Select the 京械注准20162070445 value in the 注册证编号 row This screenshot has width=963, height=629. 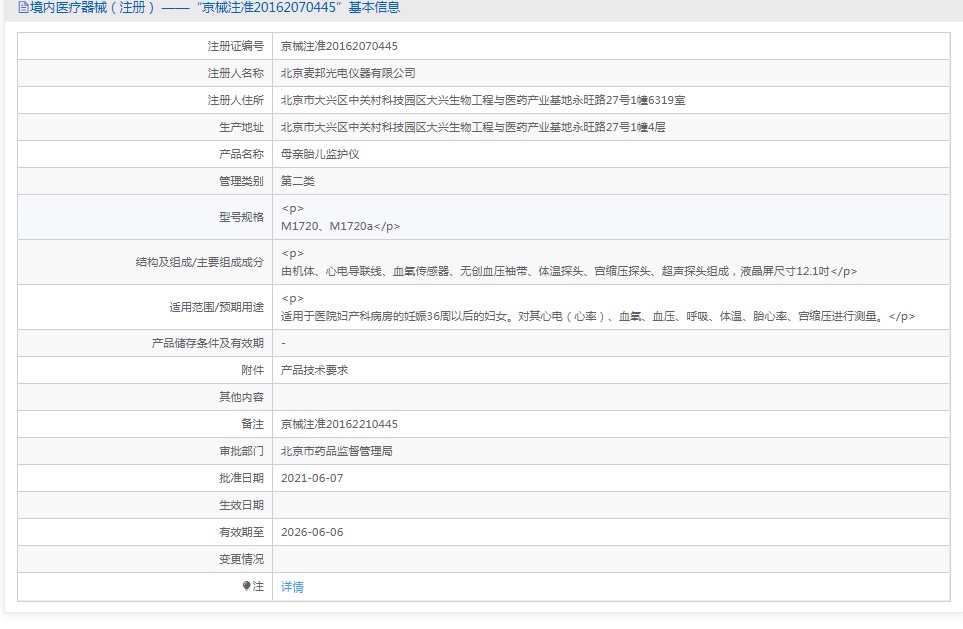[339, 46]
